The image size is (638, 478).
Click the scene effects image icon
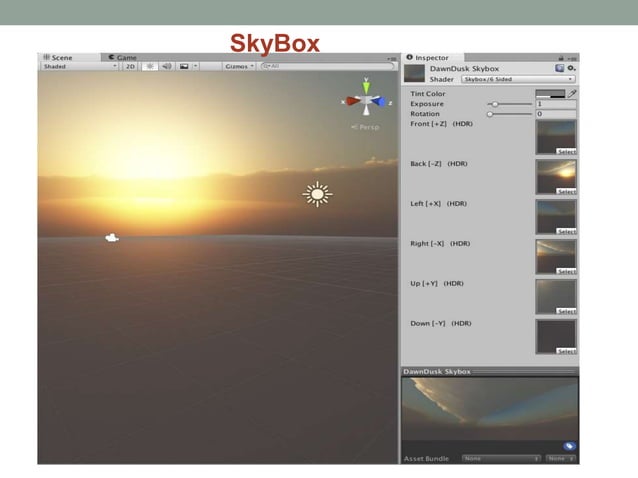pos(182,66)
